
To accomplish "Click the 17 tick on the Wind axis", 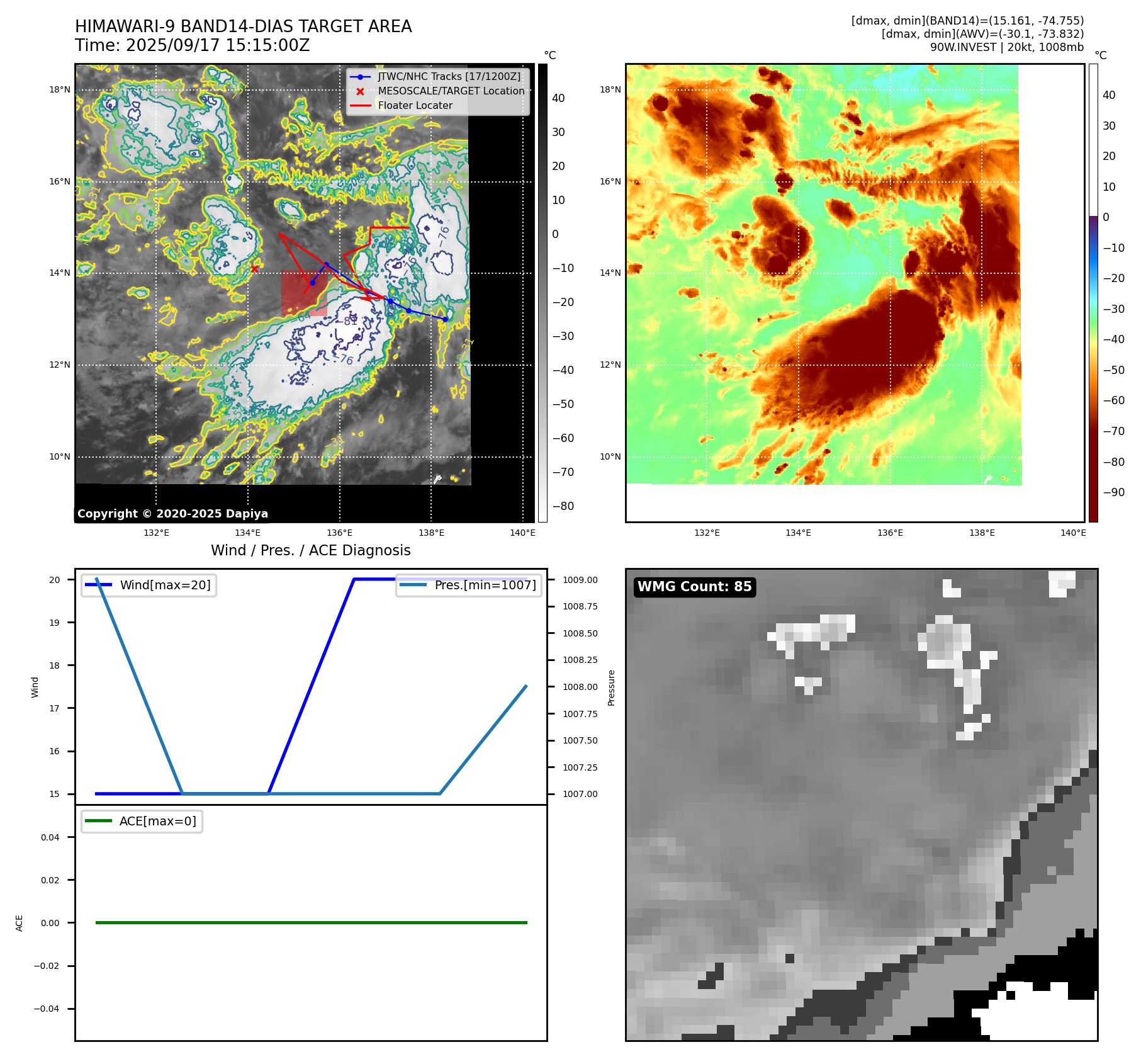I will (x=55, y=708).
